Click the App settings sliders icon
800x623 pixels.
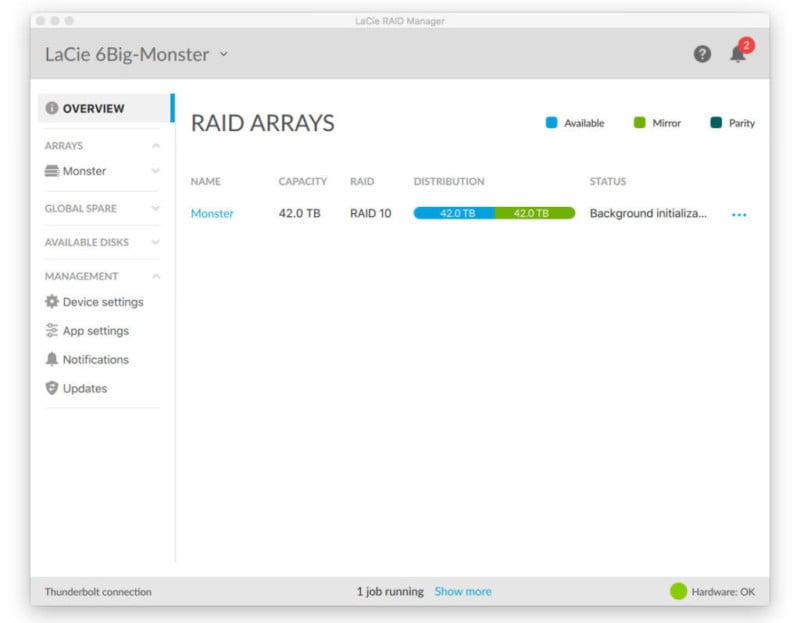pos(52,331)
